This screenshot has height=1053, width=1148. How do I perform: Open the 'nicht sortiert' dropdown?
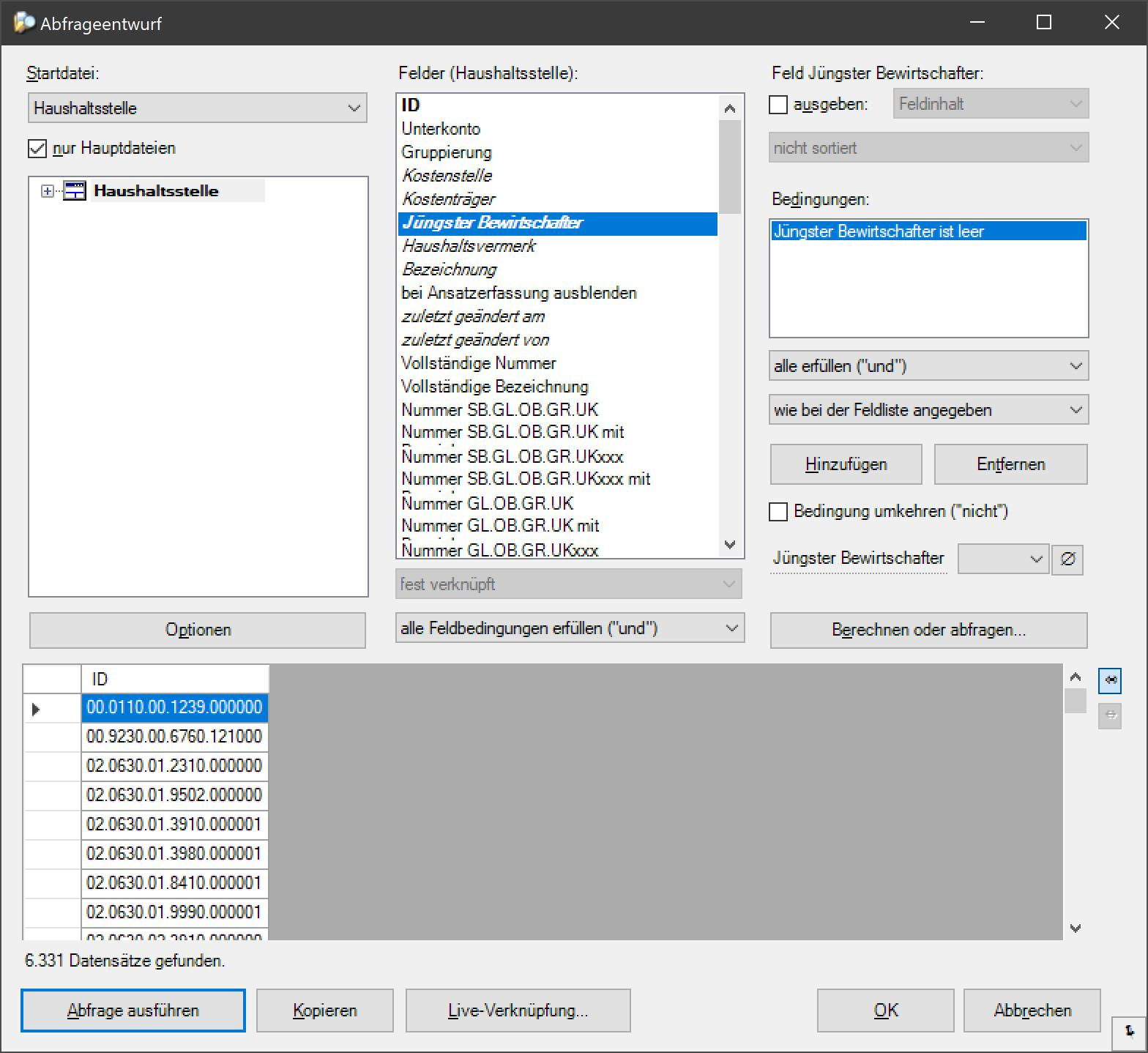[928, 147]
